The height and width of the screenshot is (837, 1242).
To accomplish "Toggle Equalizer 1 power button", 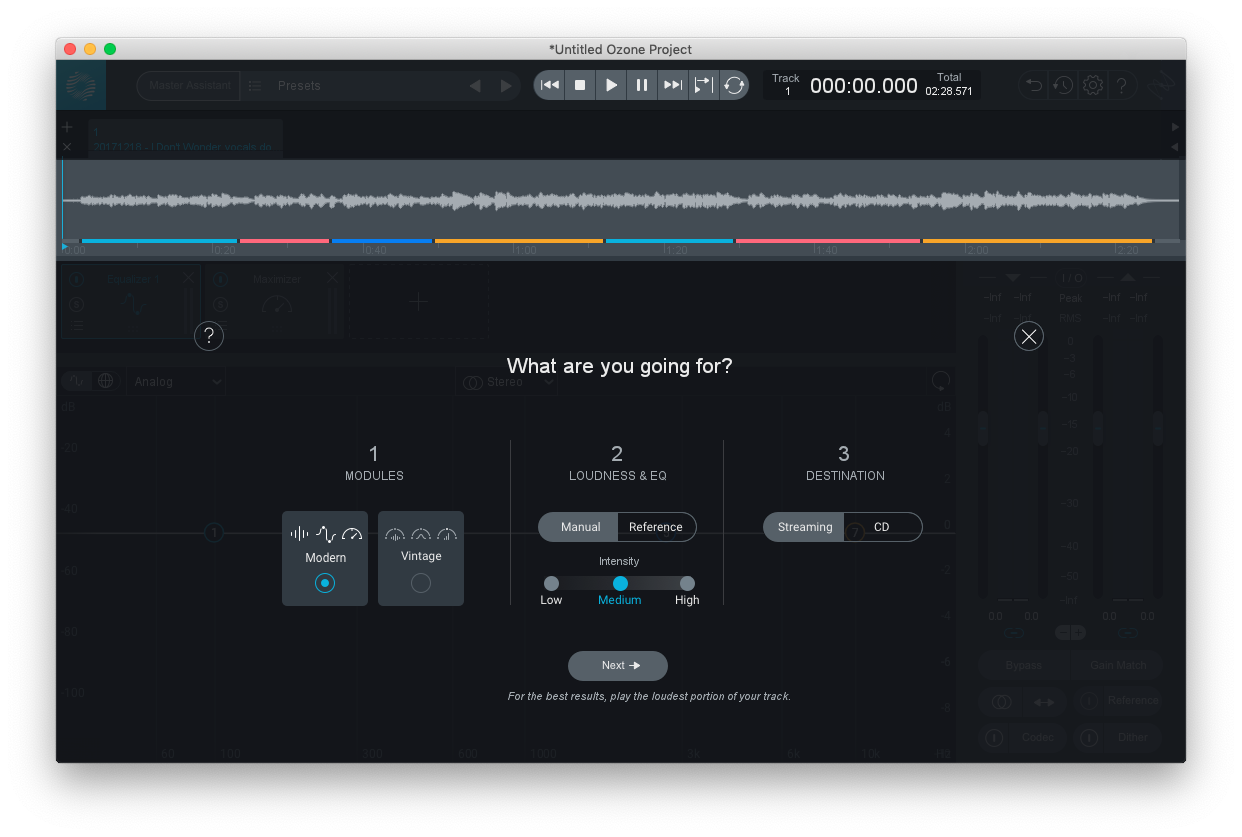I will pyautogui.click(x=77, y=280).
